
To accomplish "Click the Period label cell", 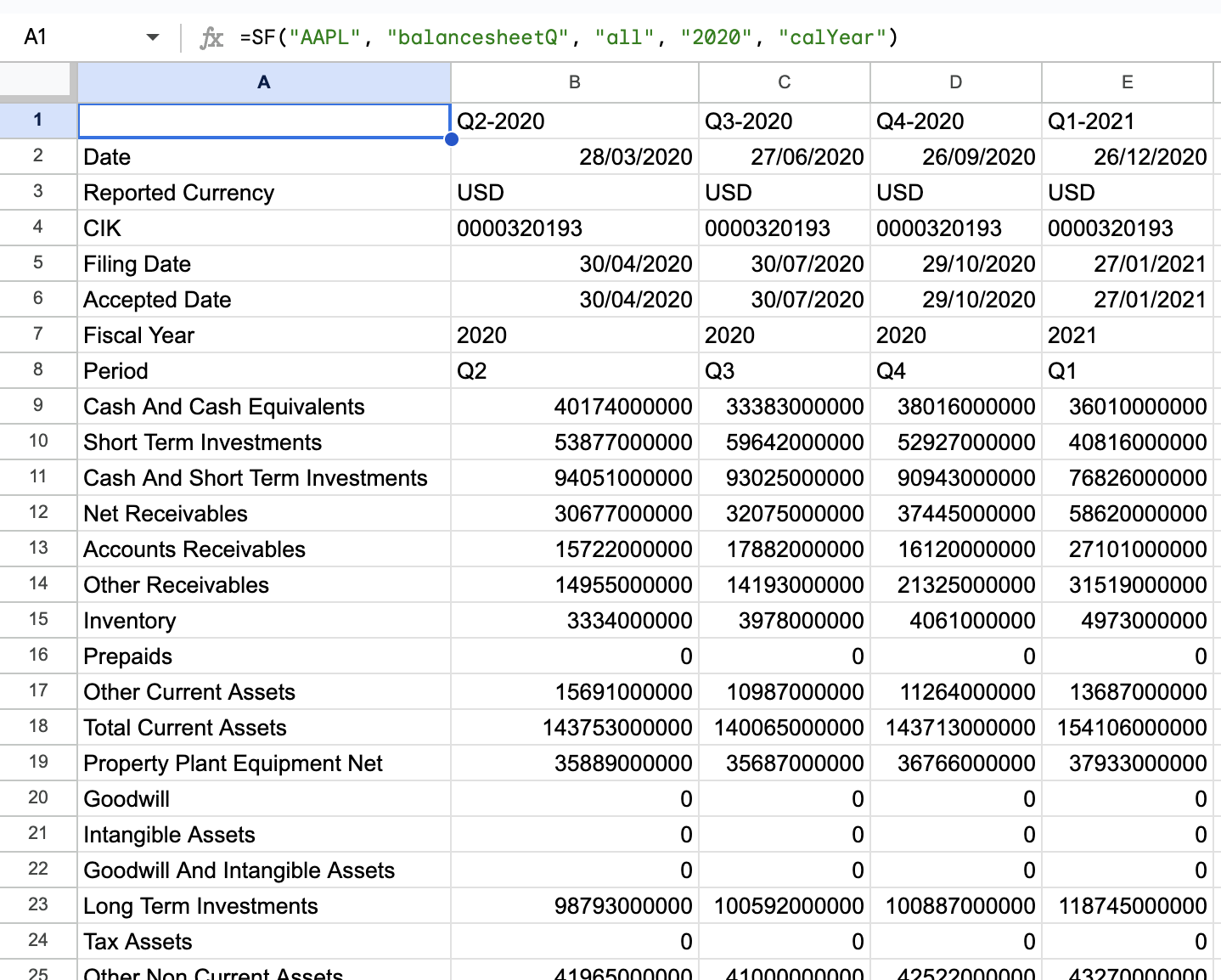I will pos(264,370).
